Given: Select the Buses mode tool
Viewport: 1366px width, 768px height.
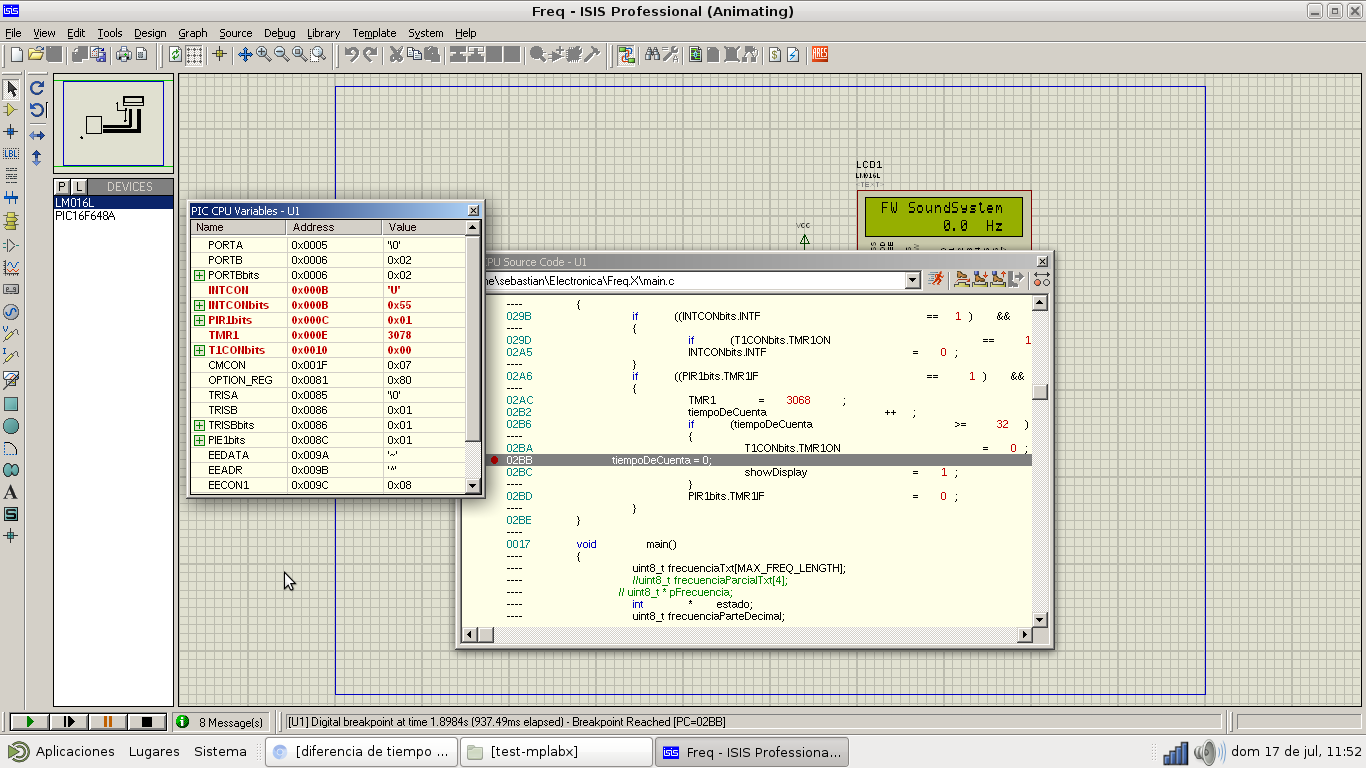Looking at the screenshot, I should click(12, 198).
